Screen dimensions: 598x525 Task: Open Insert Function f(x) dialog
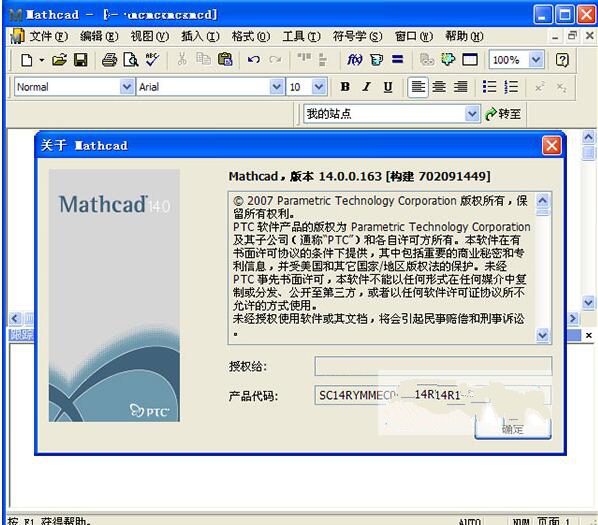[x=354, y=59]
